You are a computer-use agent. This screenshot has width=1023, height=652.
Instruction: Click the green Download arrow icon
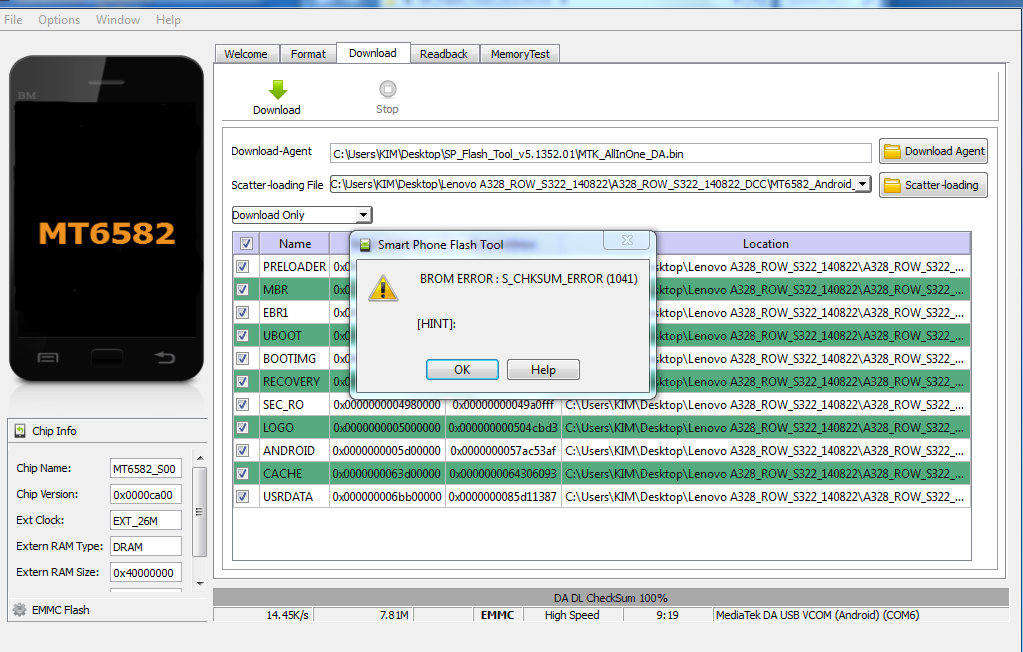[x=277, y=90]
